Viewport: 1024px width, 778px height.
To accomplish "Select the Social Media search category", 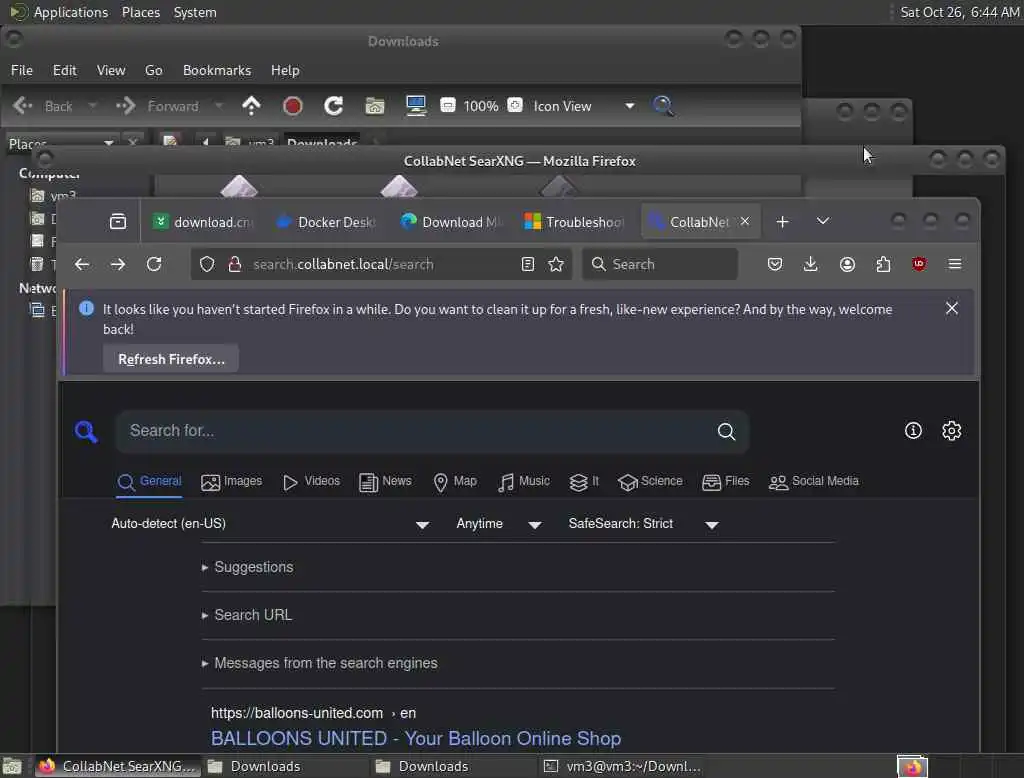I will (x=814, y=481).
